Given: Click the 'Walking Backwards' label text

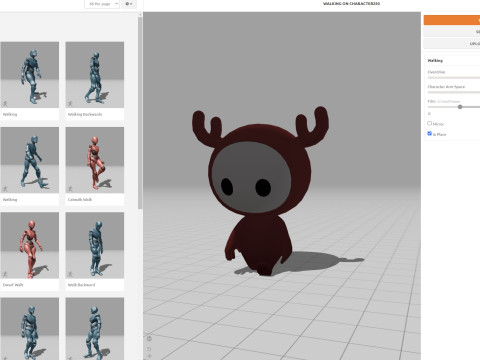Looking at the screenshot, I should coord(85,114).
